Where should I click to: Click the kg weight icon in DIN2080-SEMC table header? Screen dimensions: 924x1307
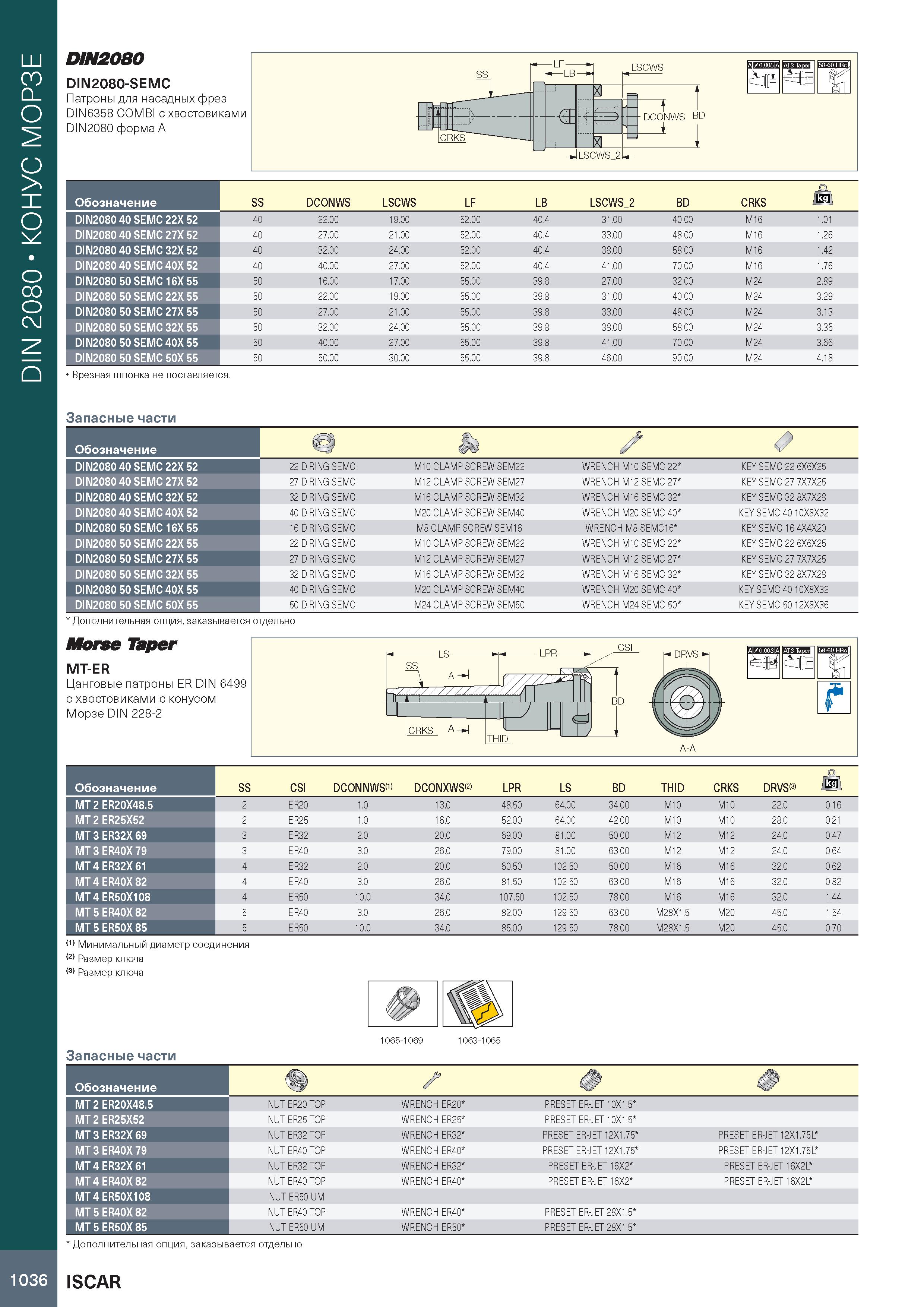coord(822,195)
